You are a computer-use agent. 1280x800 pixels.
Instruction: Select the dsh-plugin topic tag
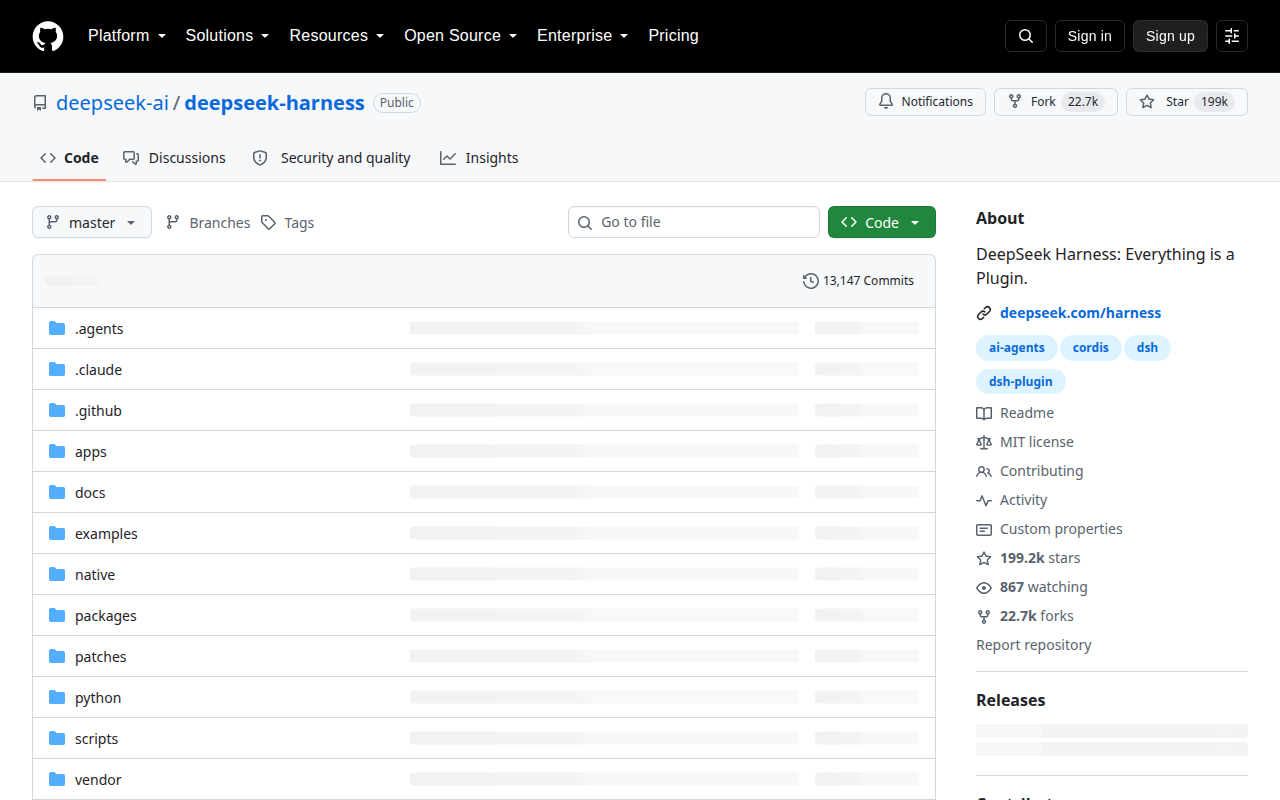tap(1020, 381)
